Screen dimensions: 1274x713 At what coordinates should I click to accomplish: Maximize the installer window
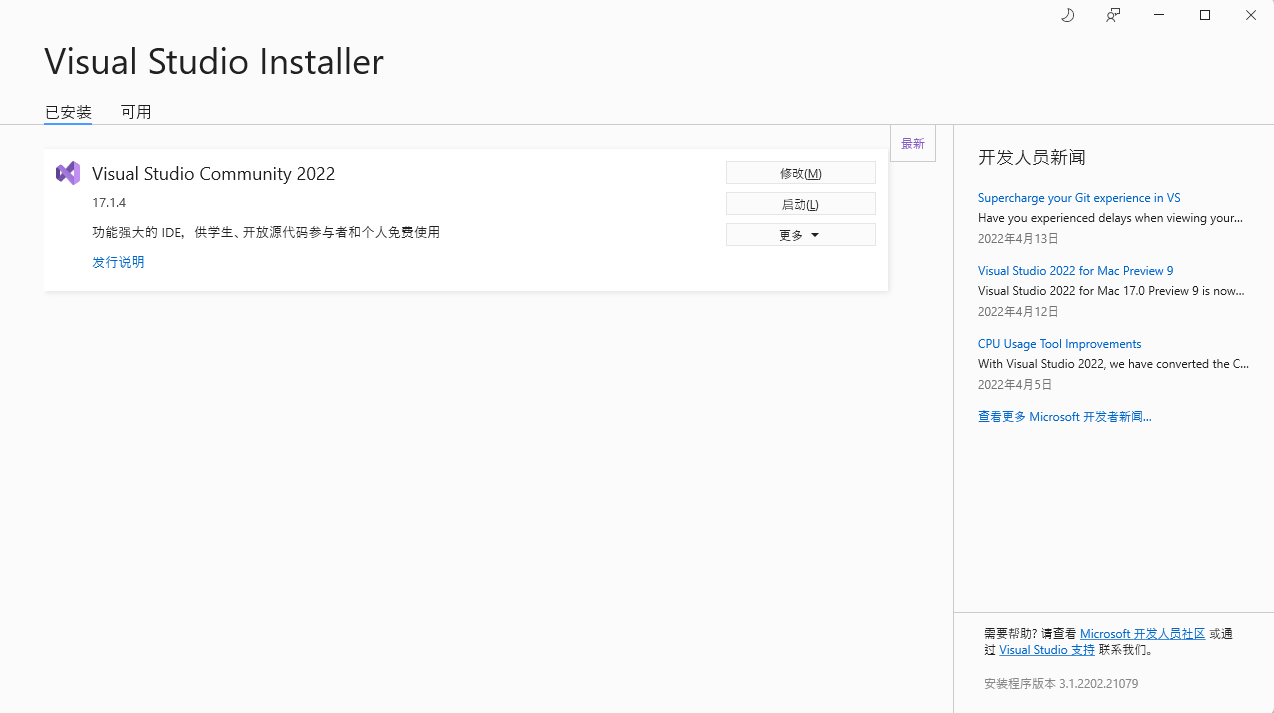(1205, 15)
